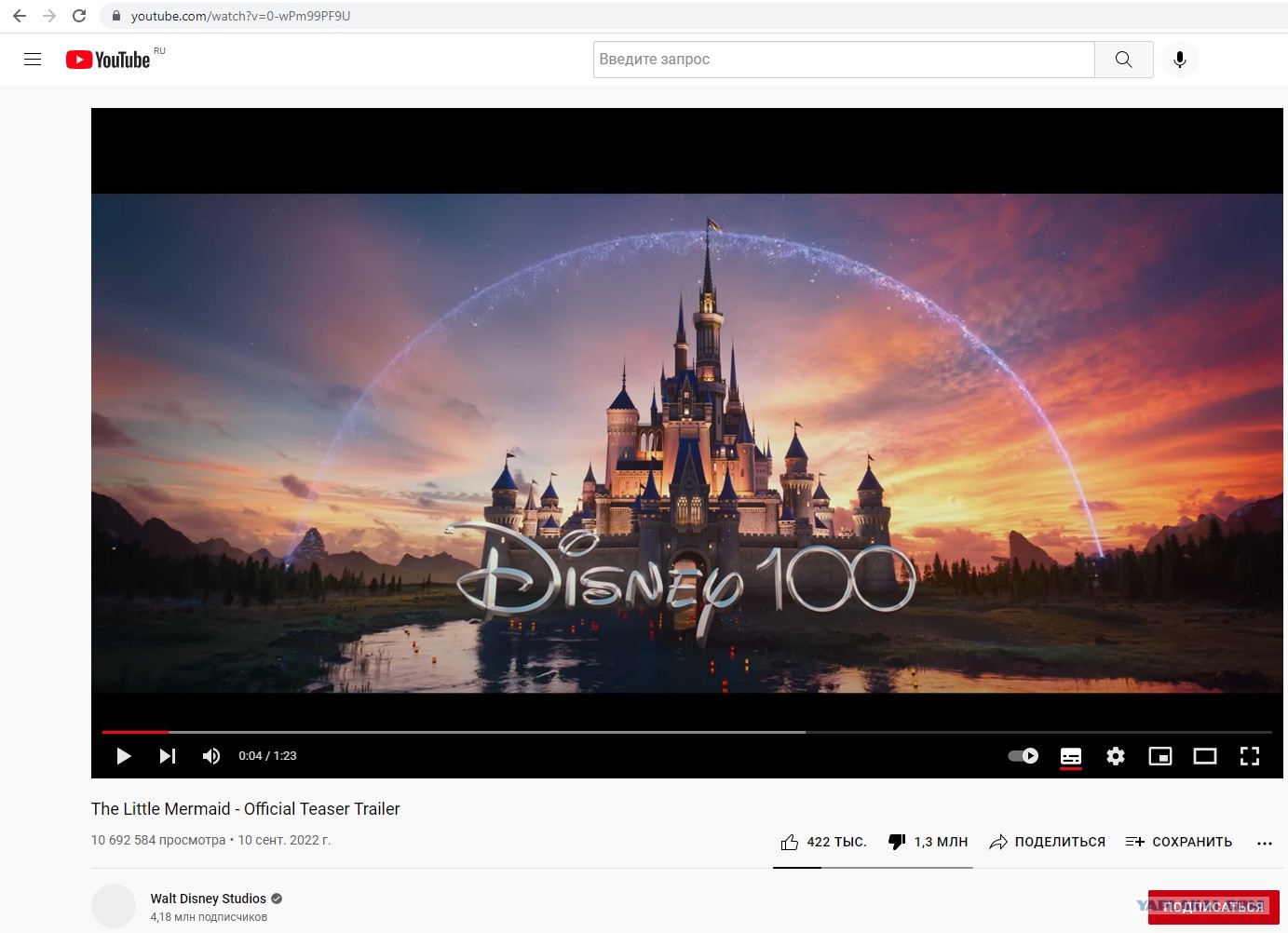Screen dimensions: 1288x933
Task: Go back with browser back arrow
Action: click(20, 16)
